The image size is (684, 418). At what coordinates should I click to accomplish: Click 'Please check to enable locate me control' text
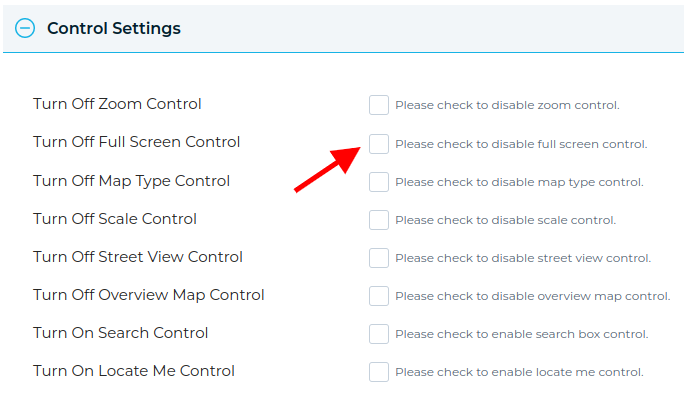tap(519, 372)
